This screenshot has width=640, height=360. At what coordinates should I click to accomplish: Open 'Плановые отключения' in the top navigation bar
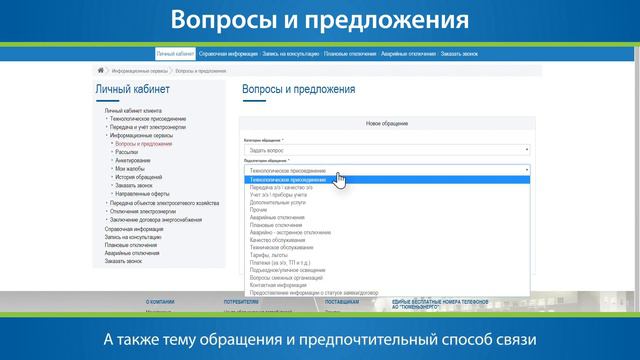pos(350,54)
